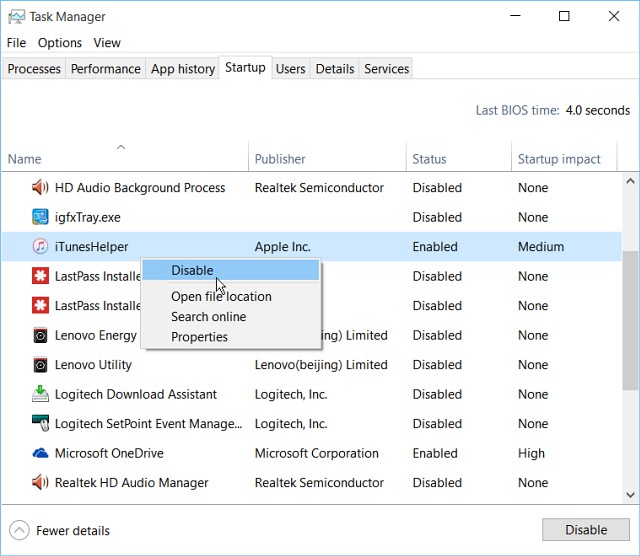The width and height of the screenshot is (640, 556).
Task: Switch to the Users tab
Action: [x=291, y=69]
